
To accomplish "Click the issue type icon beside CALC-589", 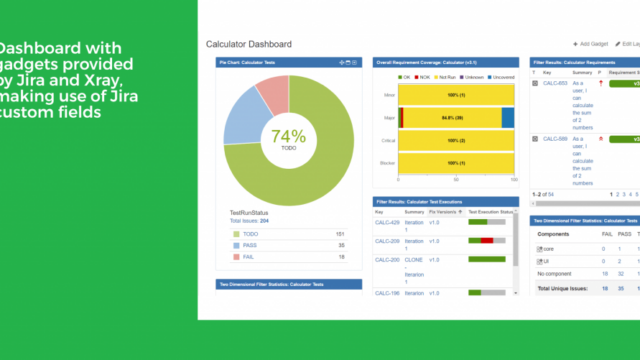I will point(535,139).
